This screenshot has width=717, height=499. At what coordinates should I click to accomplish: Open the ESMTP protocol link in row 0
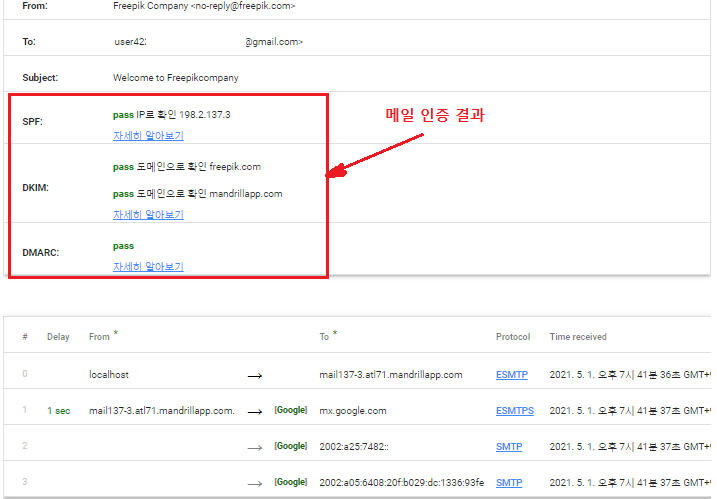tap(512, 375)
